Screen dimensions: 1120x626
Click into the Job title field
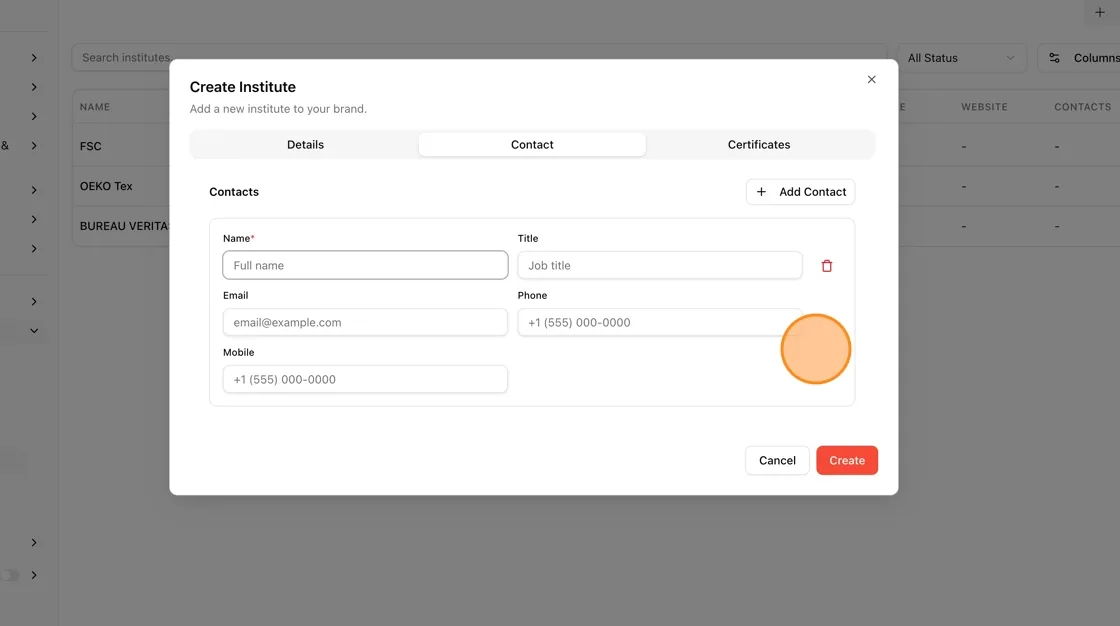660,265
